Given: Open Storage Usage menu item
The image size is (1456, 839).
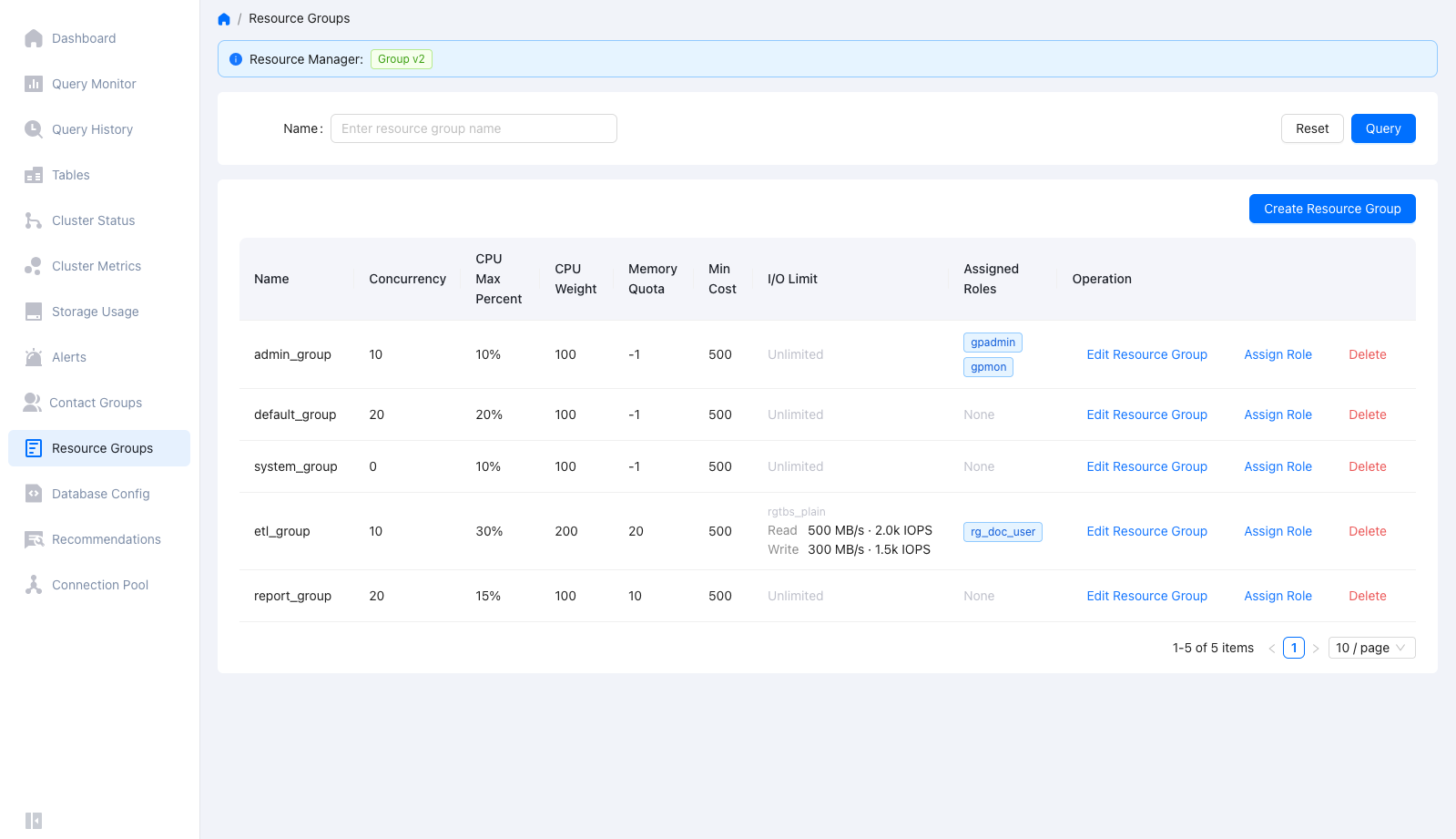Looking at the screenshot, I should pyautogui.click(x=99, y=312).
